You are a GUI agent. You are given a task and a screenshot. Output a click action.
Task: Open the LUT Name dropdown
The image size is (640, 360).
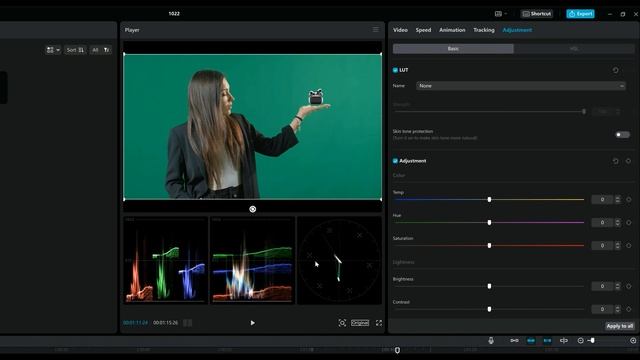(521, 86)
